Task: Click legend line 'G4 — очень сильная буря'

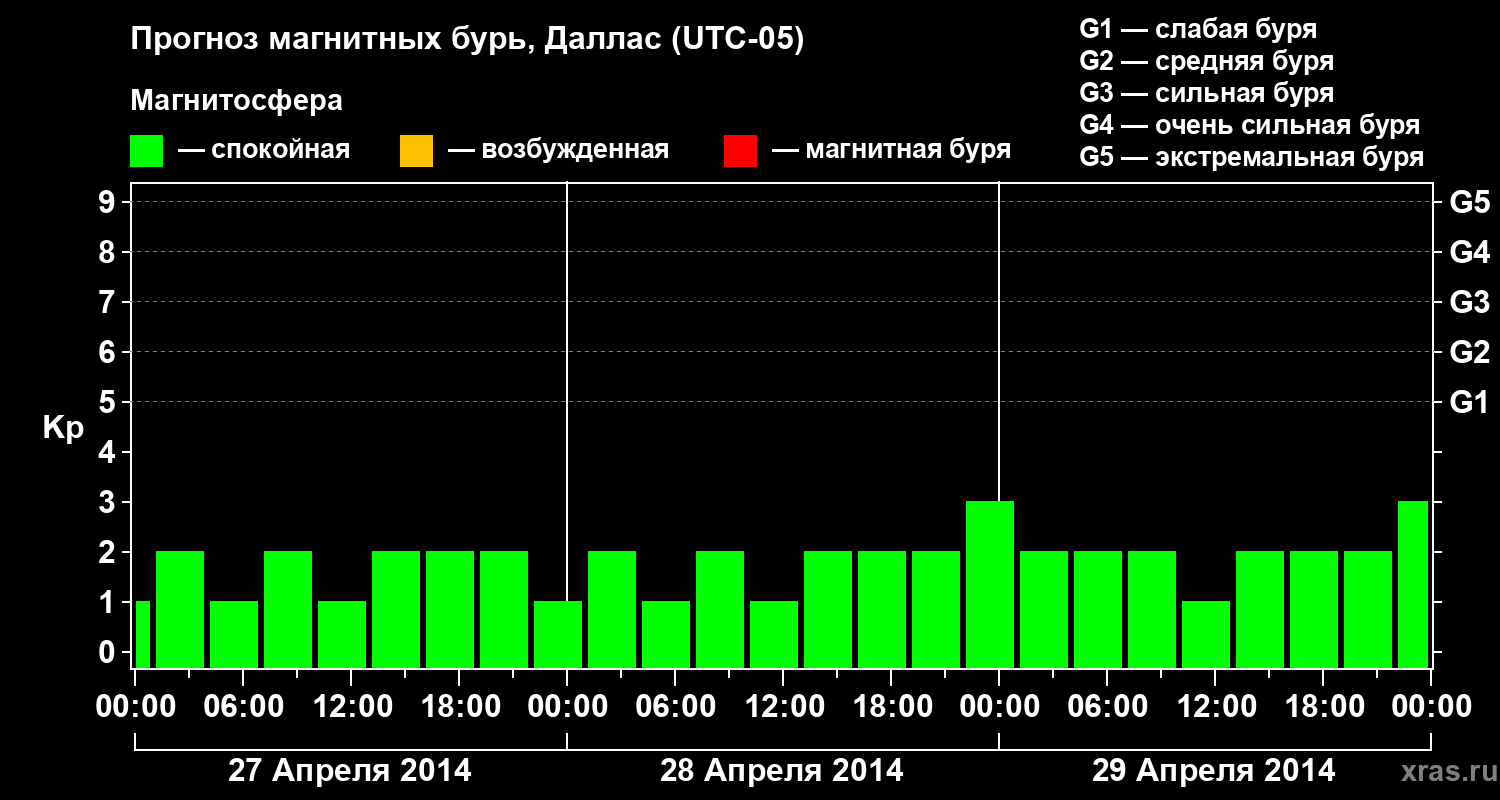Action: 1249,125
